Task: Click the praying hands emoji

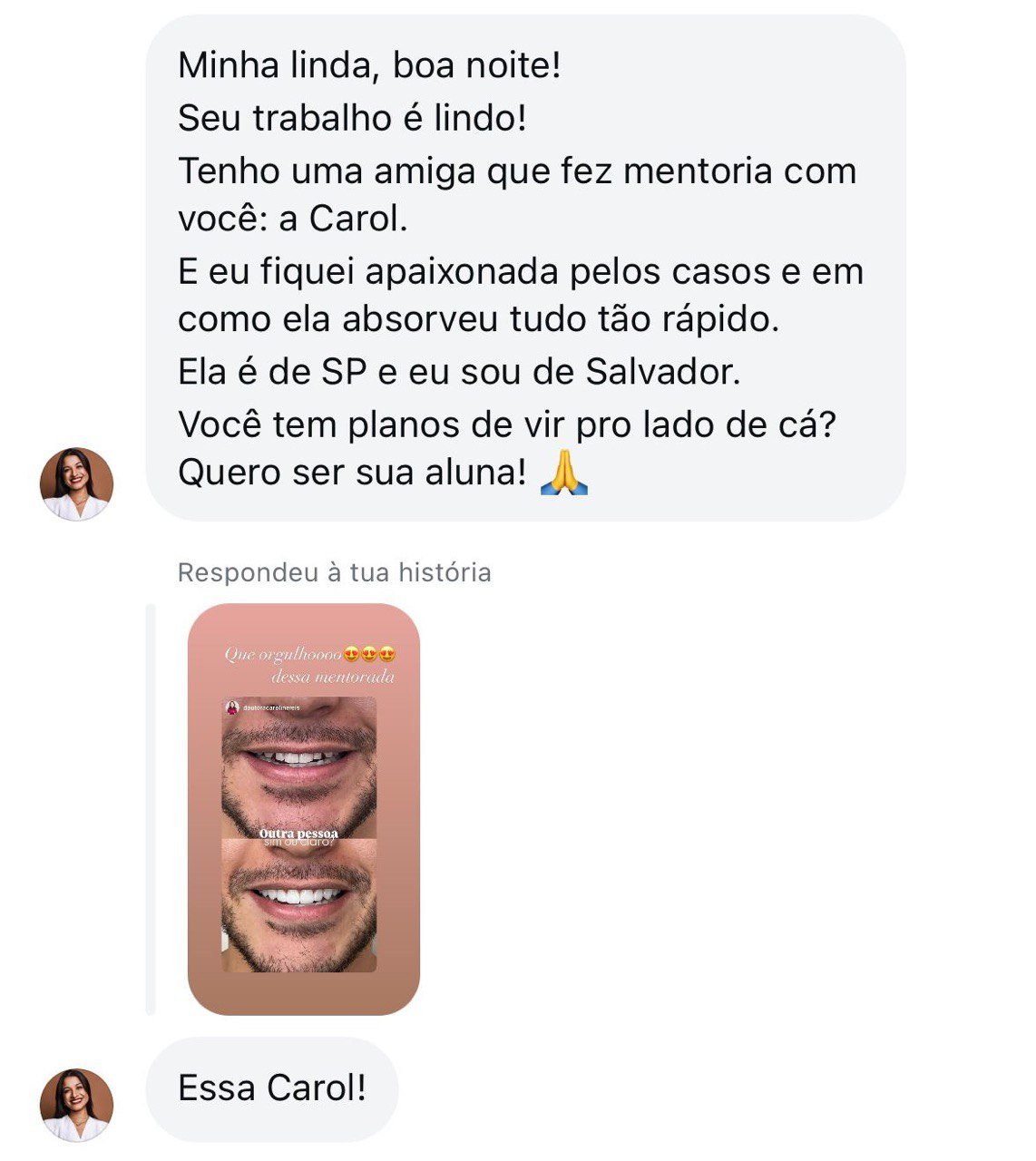Action: point(564,473)
